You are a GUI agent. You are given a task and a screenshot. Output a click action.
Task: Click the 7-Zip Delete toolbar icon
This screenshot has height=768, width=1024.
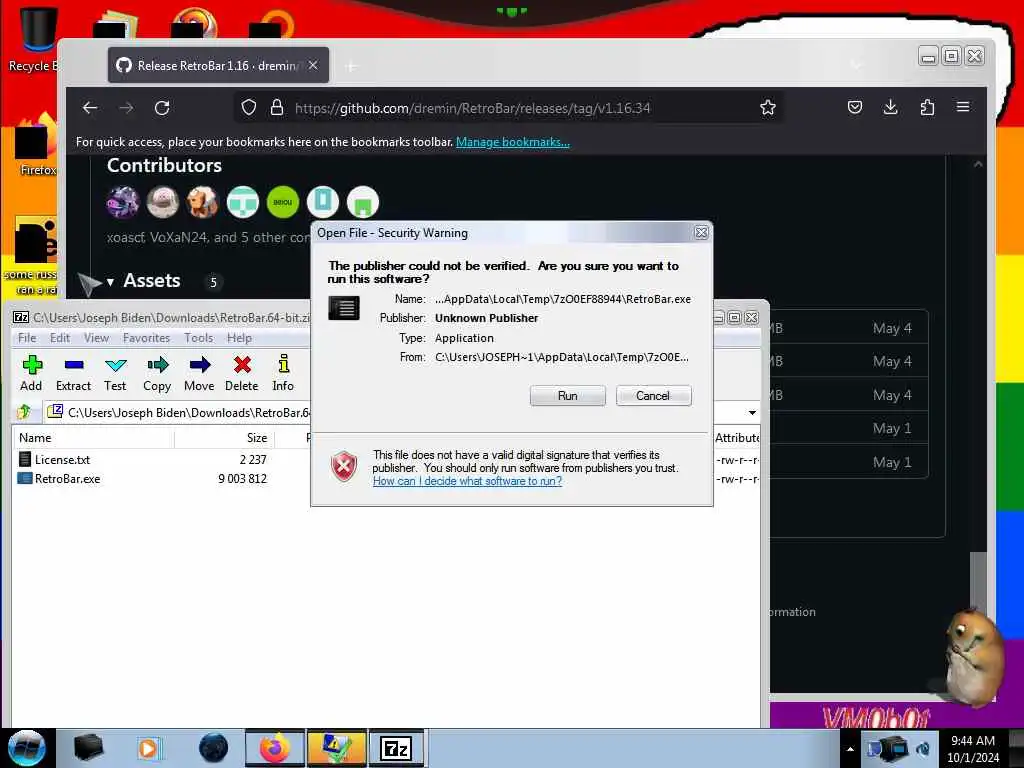coord(242,373)
